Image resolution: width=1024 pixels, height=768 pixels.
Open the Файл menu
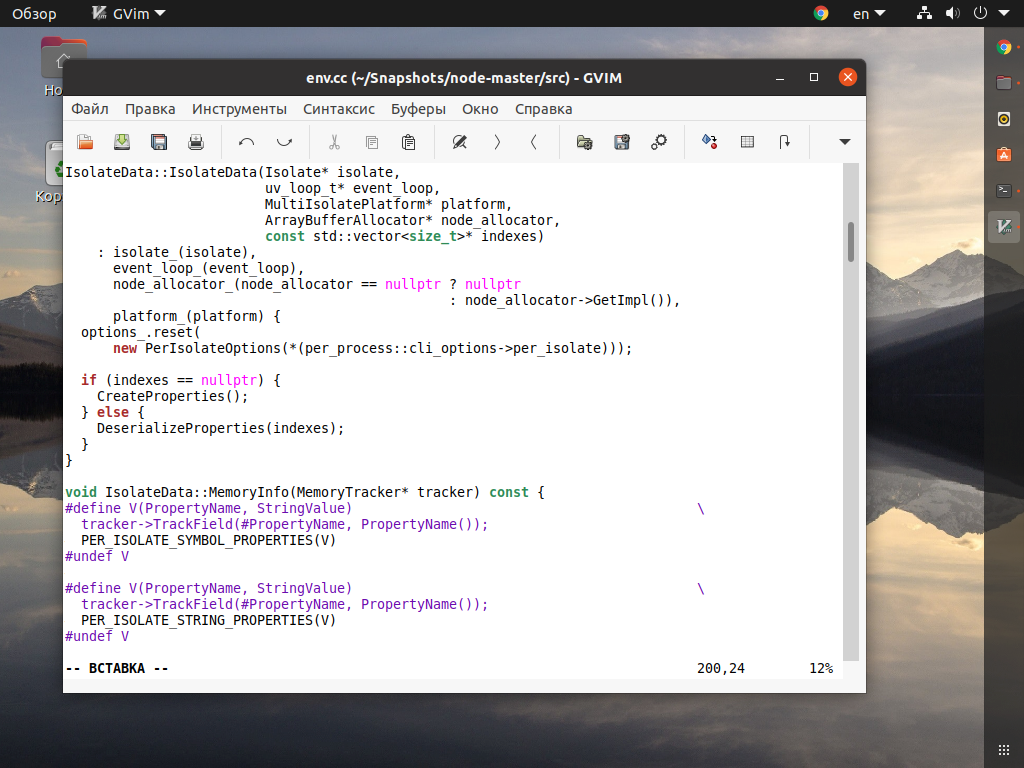[x=89, y=109]
